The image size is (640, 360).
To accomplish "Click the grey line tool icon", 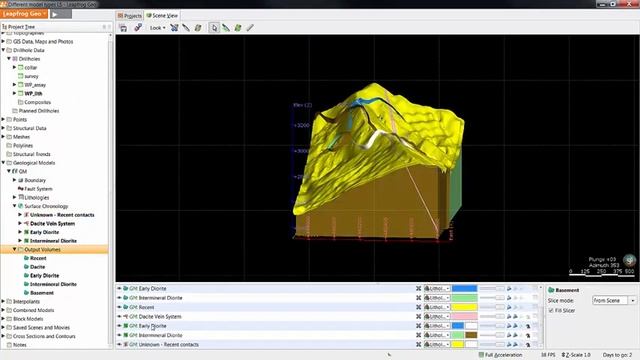I will 250,28.
